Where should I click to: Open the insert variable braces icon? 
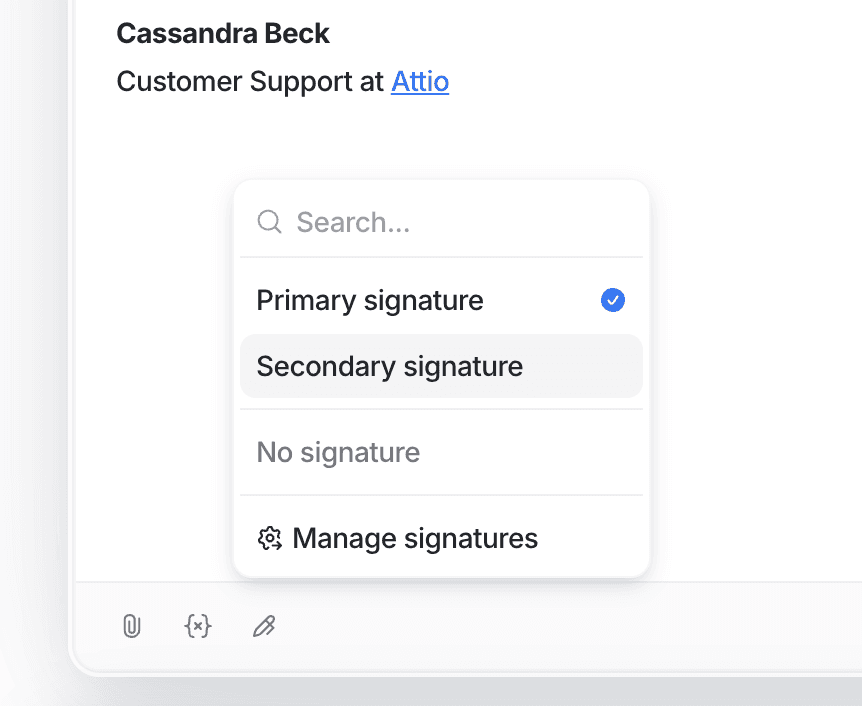(198, 627)
